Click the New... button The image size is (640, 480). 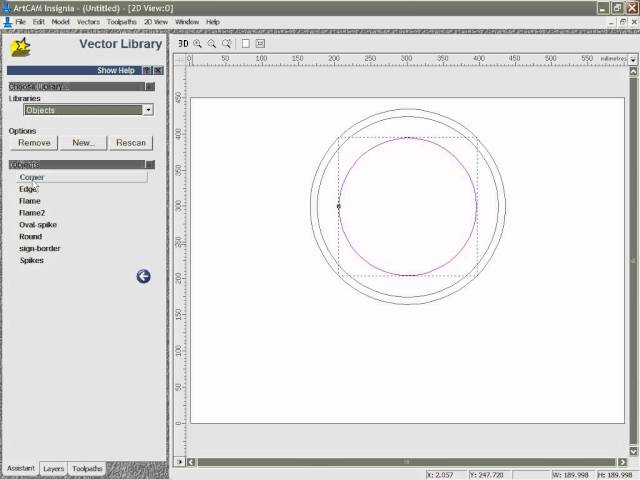point(84,143)
